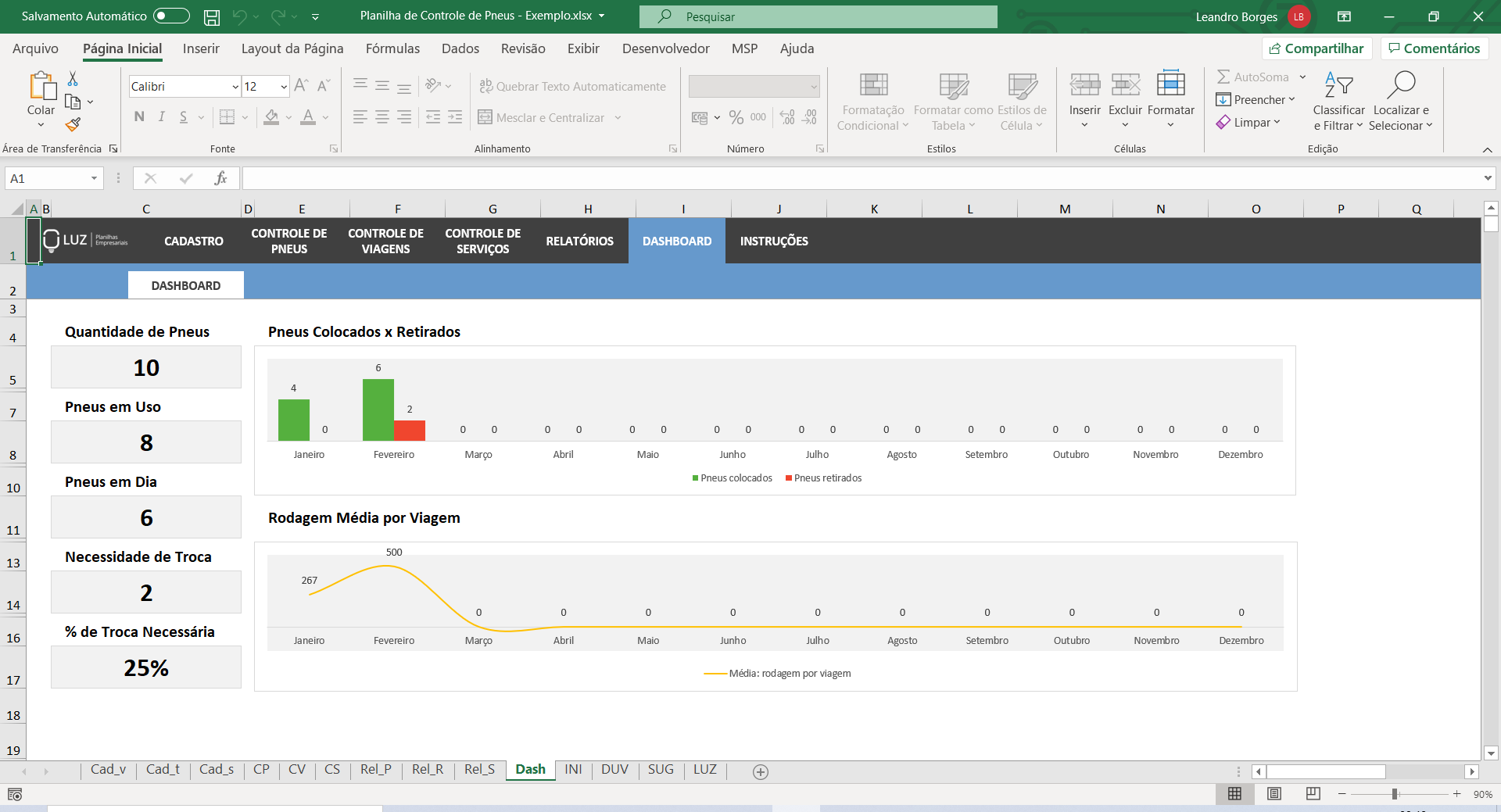This screenshot has width=1501, height=812.
Task: Toggle bold formatting N button
Action: pyautogui.click(x=139, y=117)
